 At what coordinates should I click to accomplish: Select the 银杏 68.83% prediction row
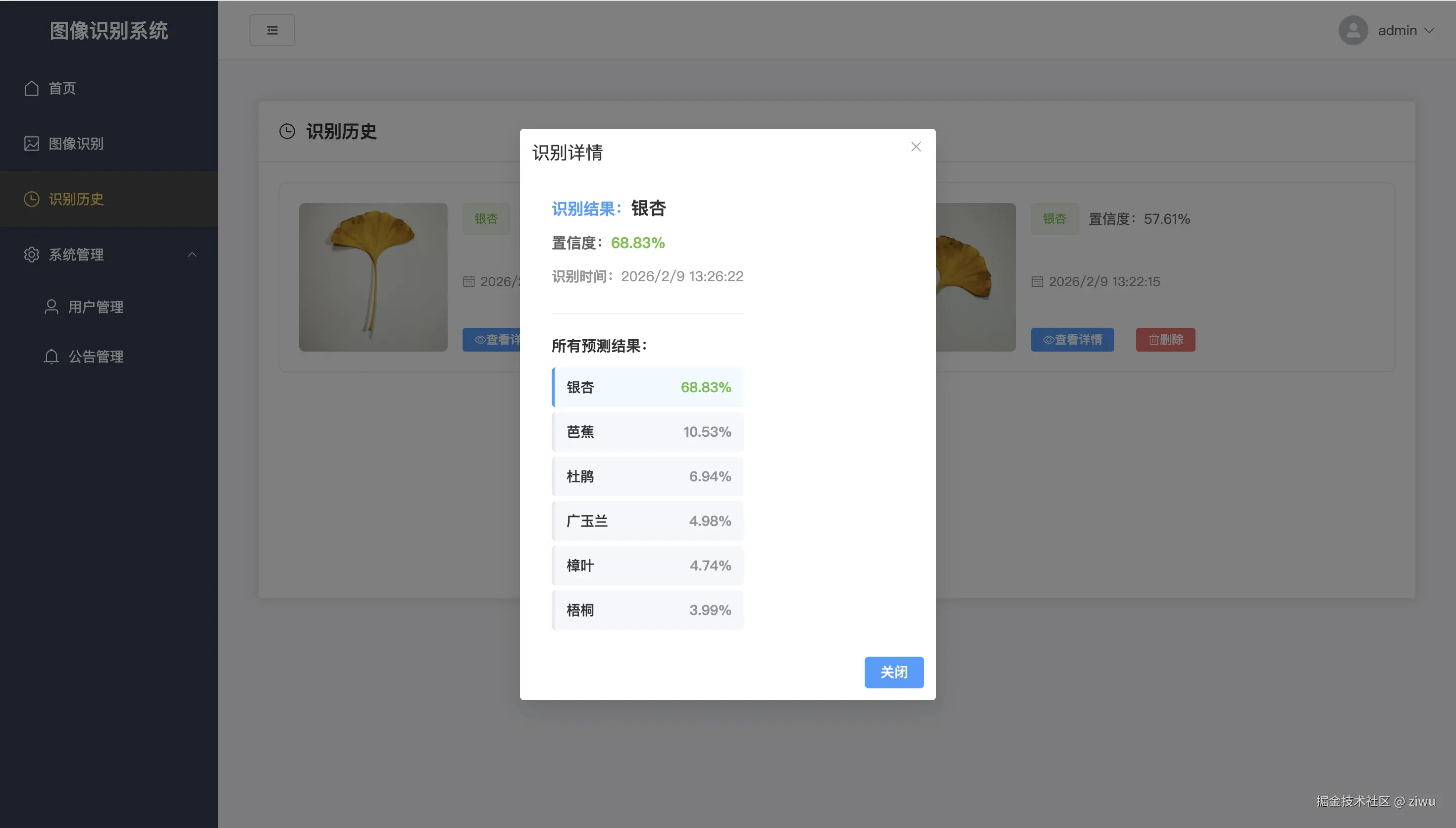(x=648, y=387)
